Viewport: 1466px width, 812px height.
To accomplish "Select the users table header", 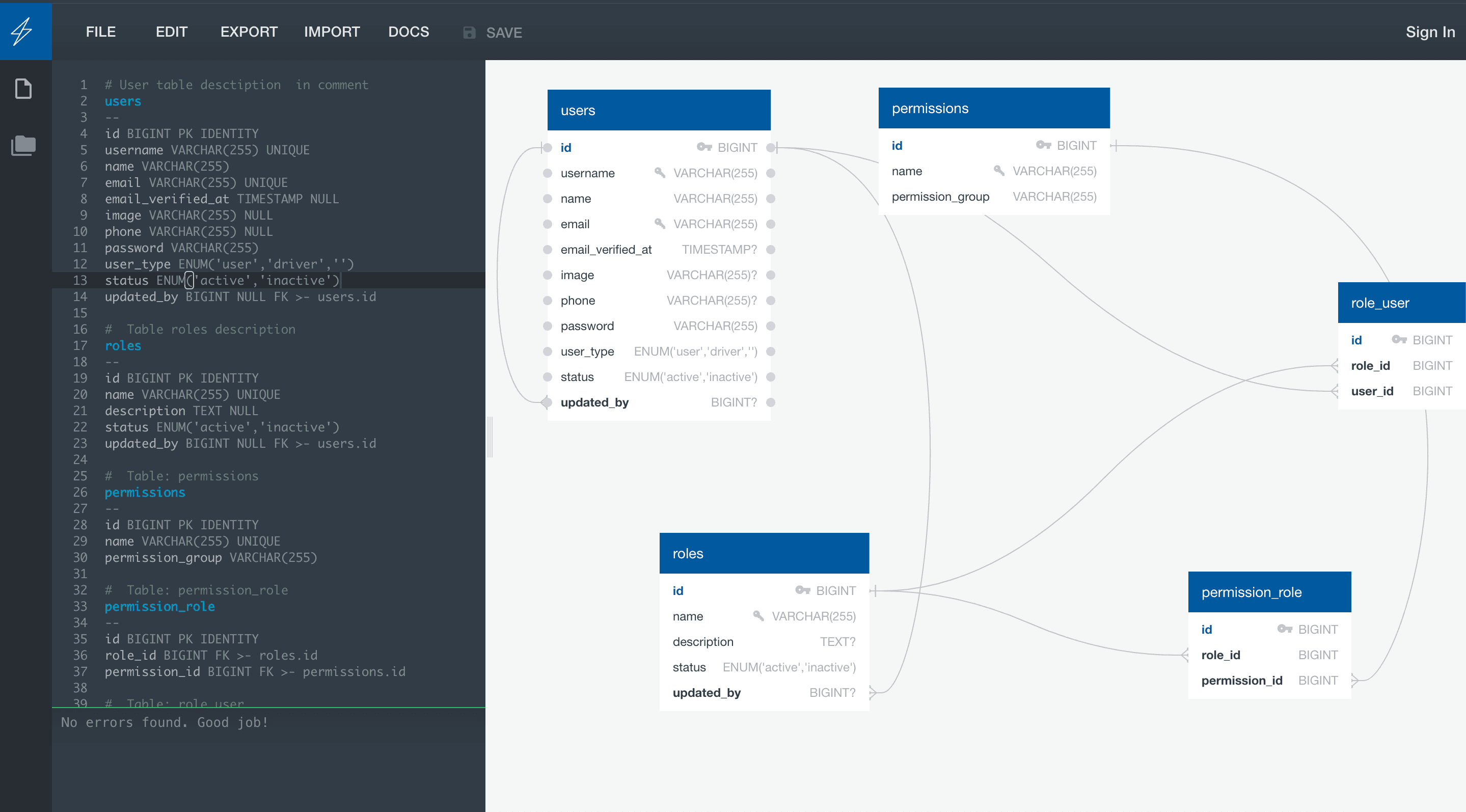I will coord(659,111).
